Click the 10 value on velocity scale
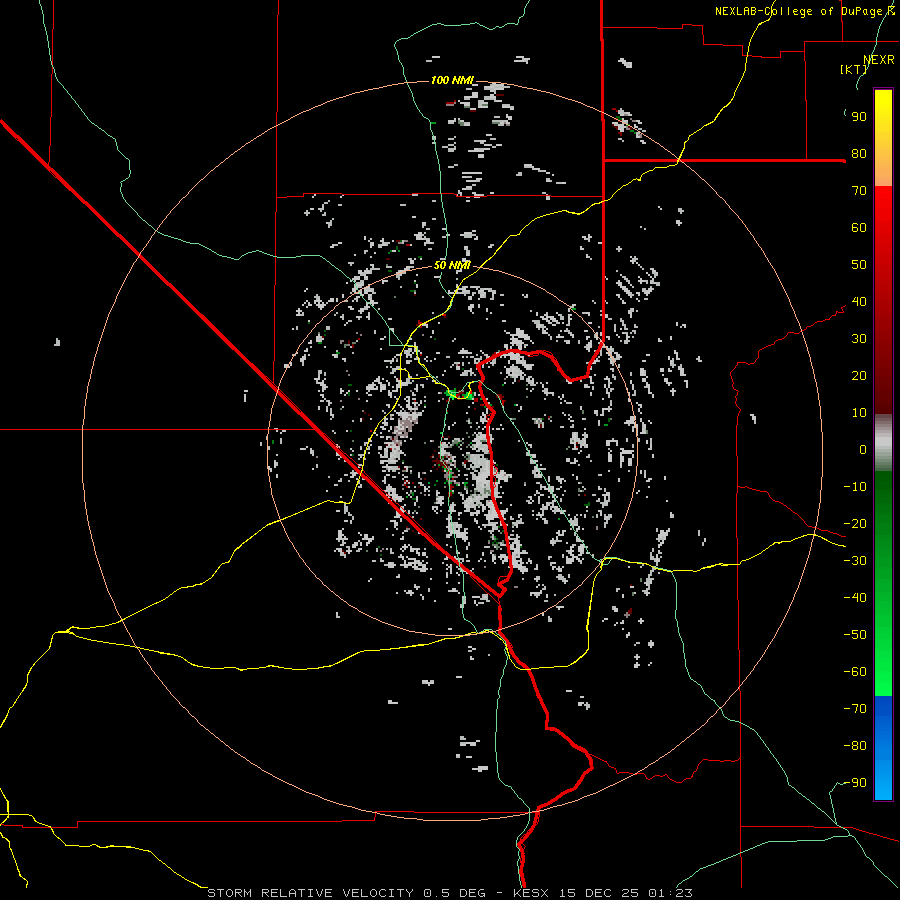The width and height of the screenshot is (900, 900). tap(859, 413)
